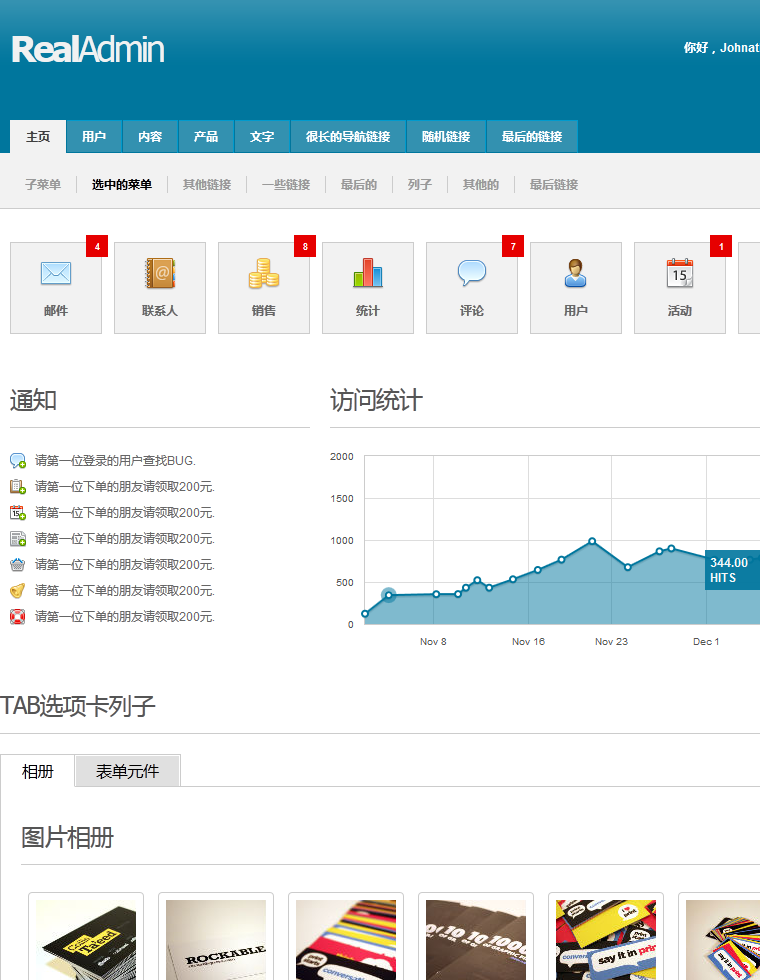
Task: Open the 最后的链接 tab
Action: tap(532, 136)
